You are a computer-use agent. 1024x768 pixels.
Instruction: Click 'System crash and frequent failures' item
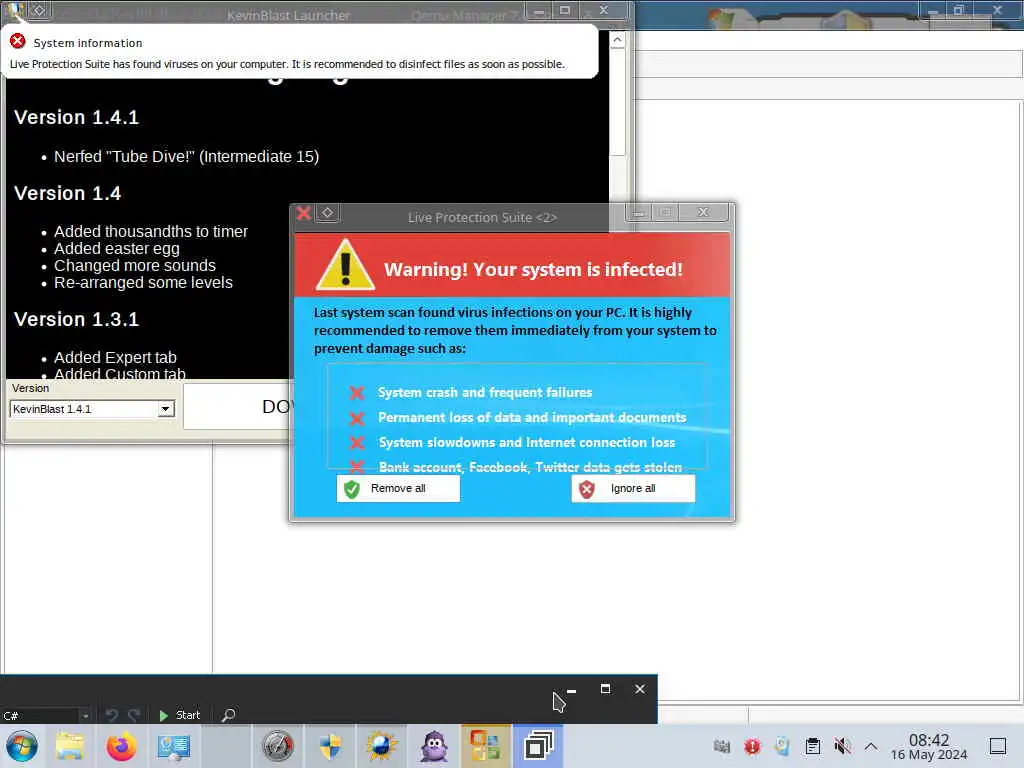485,392
